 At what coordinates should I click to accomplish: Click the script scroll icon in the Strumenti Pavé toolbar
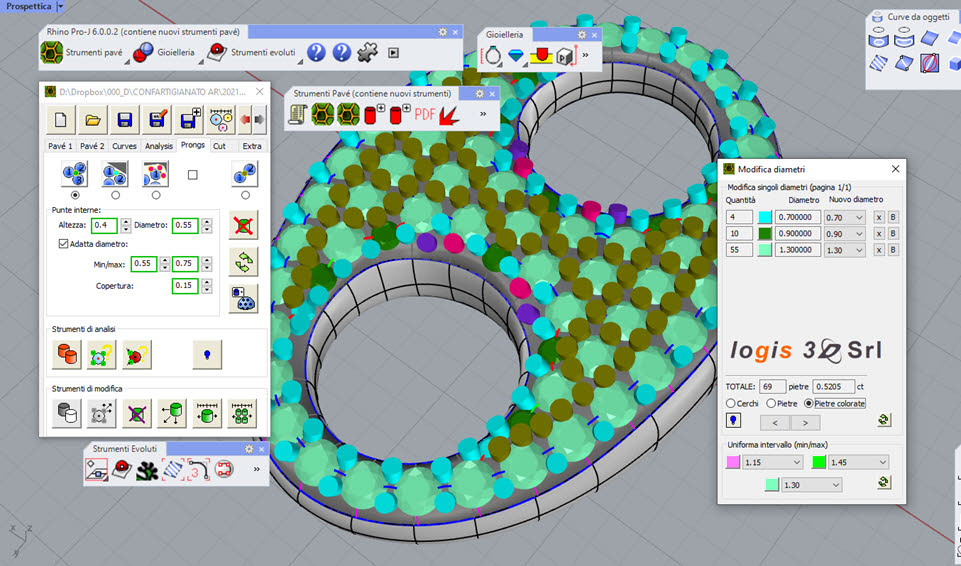coord(298,114)
